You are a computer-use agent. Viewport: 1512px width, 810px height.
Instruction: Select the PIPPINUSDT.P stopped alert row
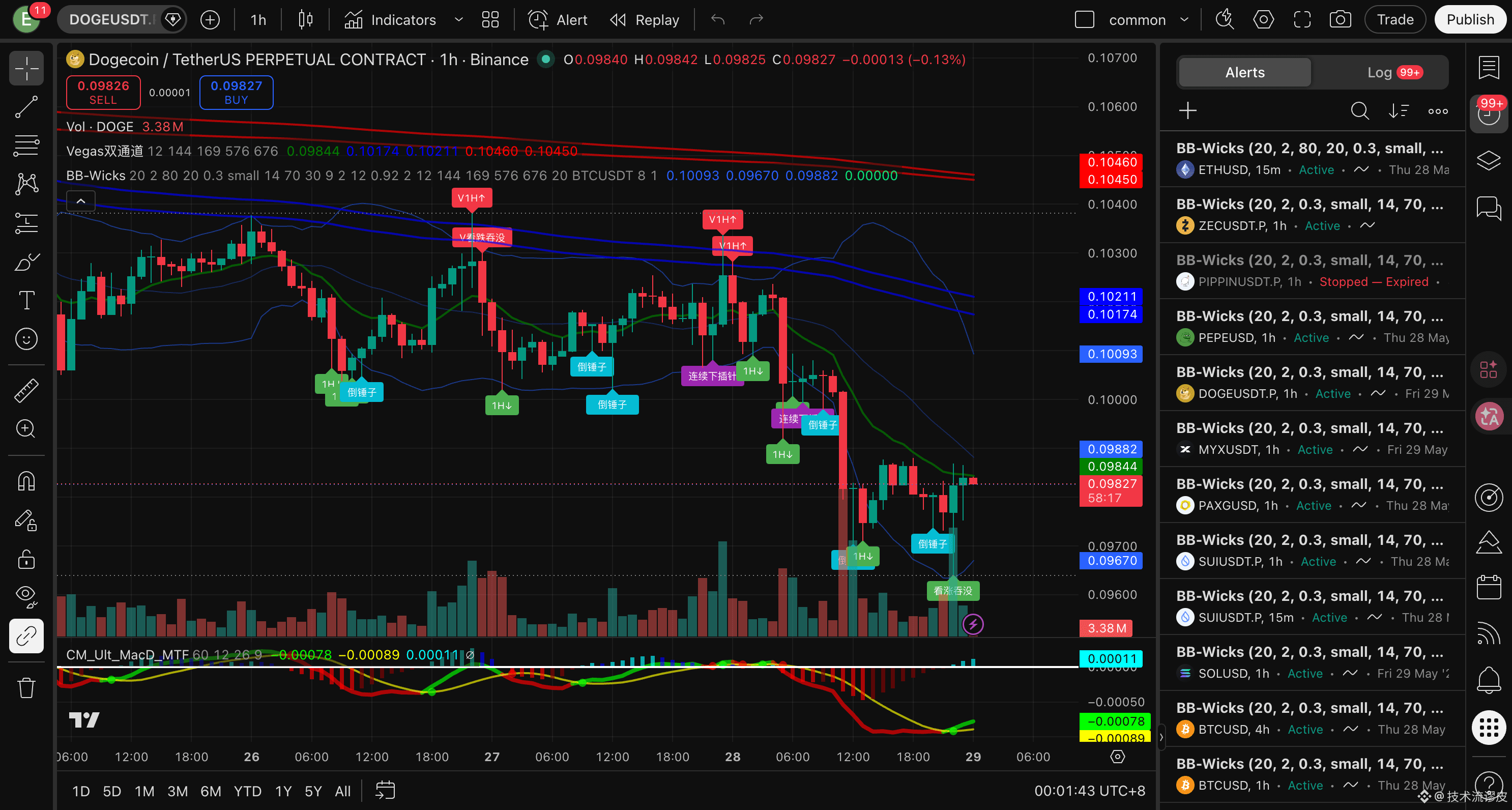1313,271
